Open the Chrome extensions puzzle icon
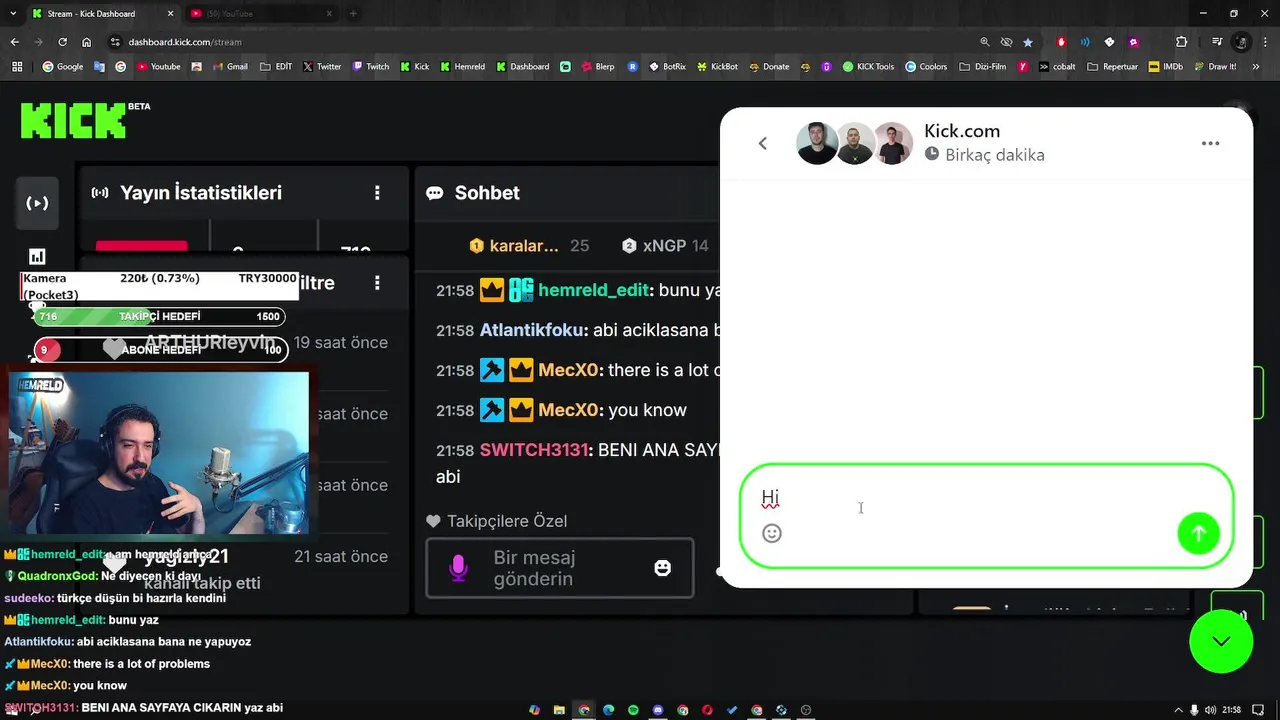Screen dimensions: 1280x720 1181,42
